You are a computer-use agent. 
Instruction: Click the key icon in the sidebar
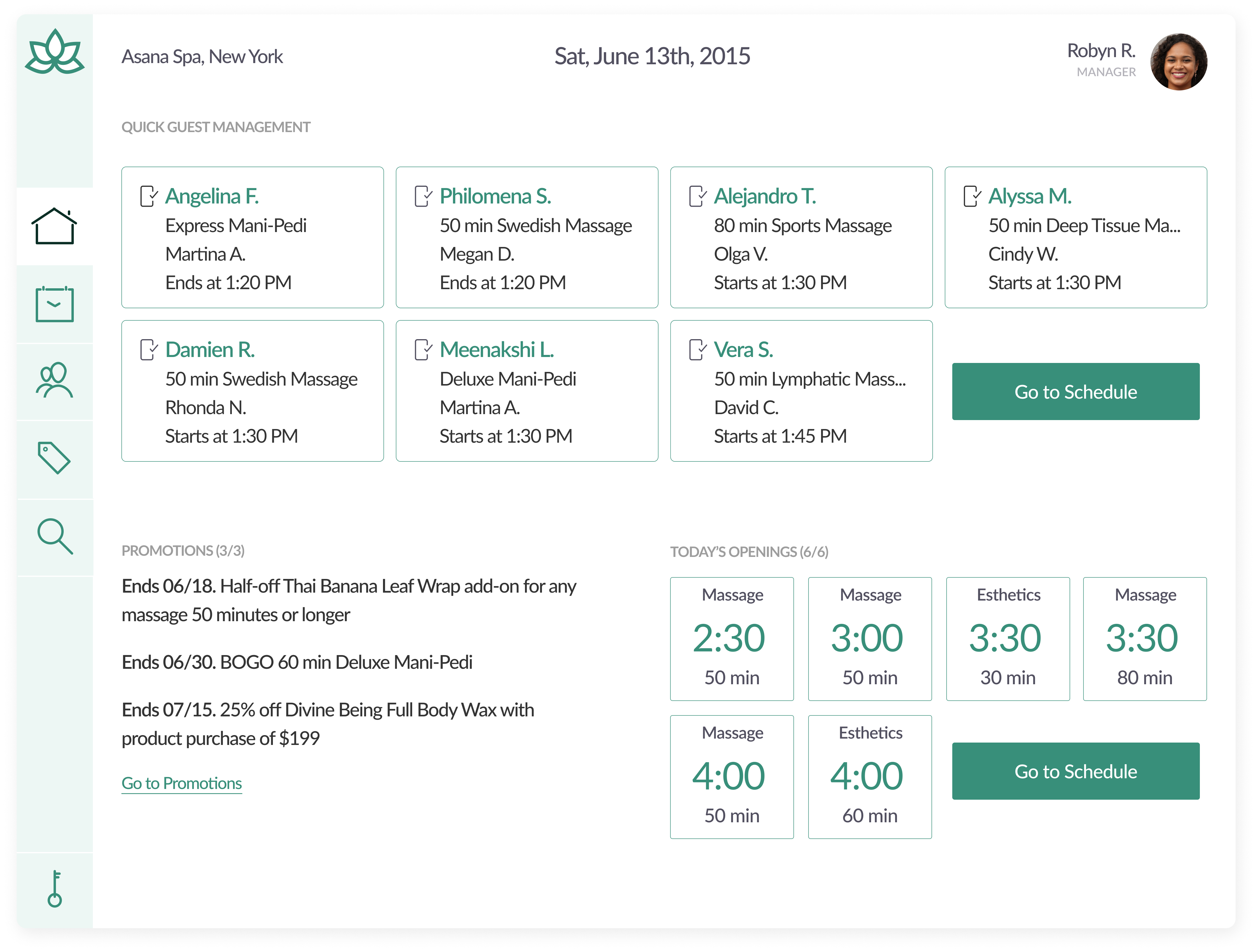pos(54,889)
